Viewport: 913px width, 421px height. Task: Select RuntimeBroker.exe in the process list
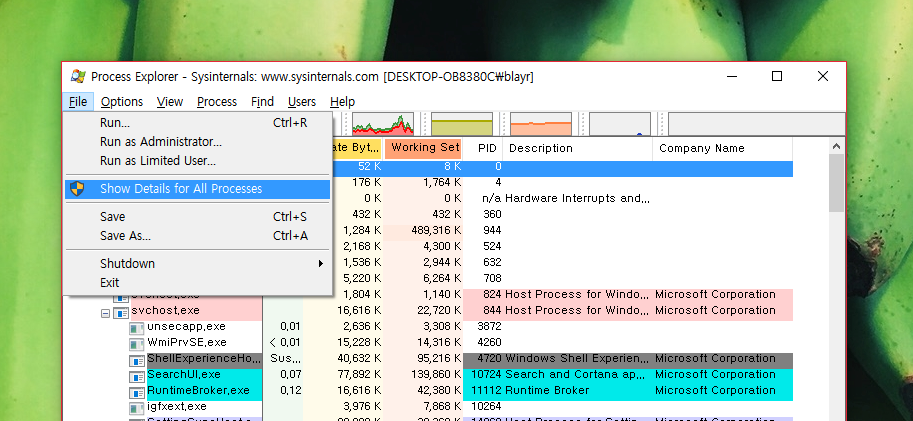point(198,390)
